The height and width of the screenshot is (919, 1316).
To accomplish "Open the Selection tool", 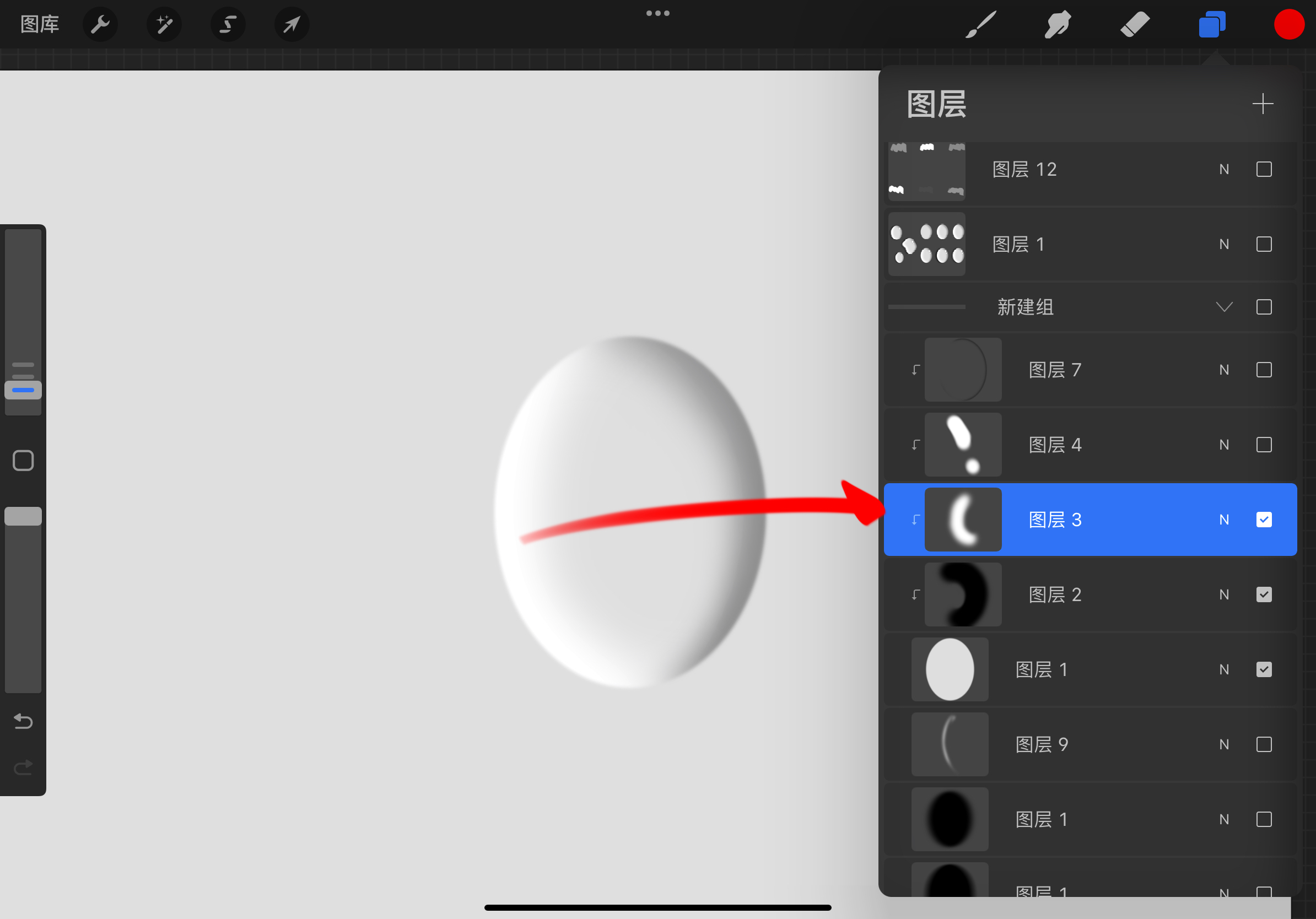I will coord(228,24).
